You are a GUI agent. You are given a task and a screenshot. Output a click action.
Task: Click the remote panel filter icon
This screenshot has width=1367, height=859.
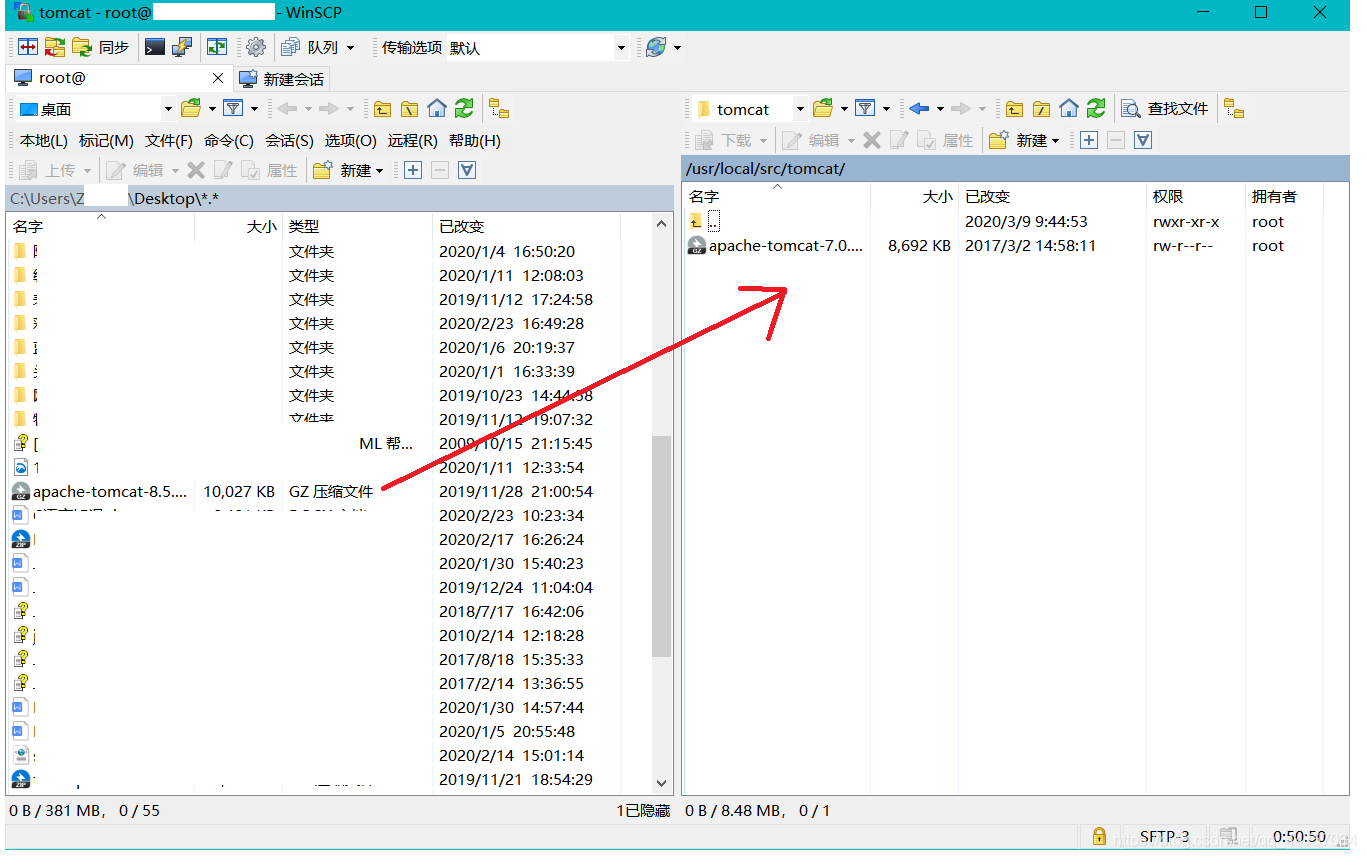[x=865, y=108]
